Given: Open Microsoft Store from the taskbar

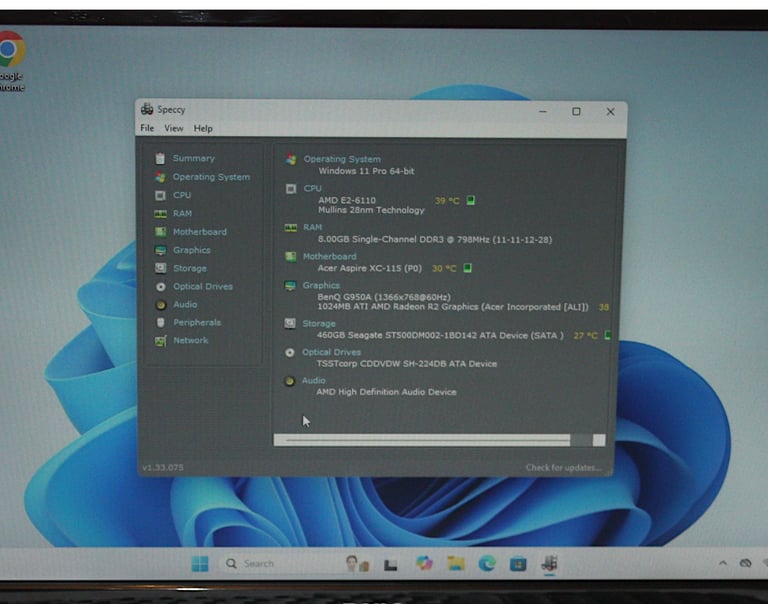Looking at the screenshot, I should (518, 564).
